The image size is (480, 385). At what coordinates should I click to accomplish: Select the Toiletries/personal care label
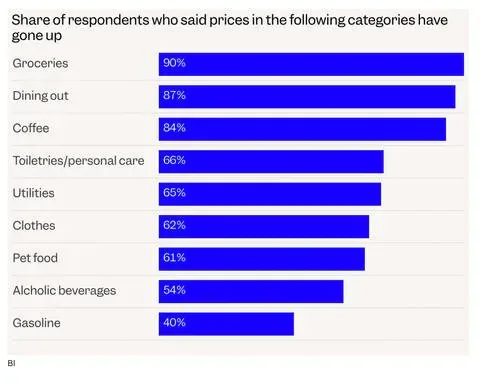(x=78, y=161)
